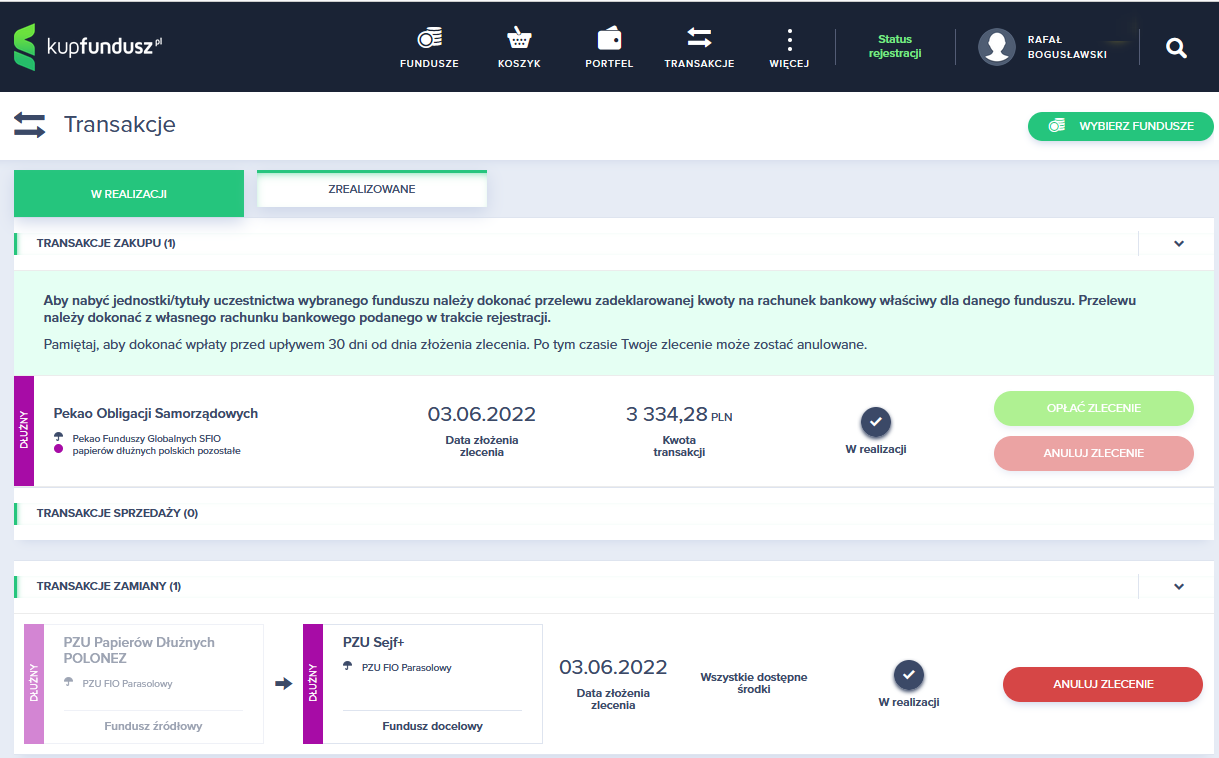Image resolution: width=1219 pixels, height=758 pixels.
Task: Click the kupfundusz.pl logo
Action: 87,47
